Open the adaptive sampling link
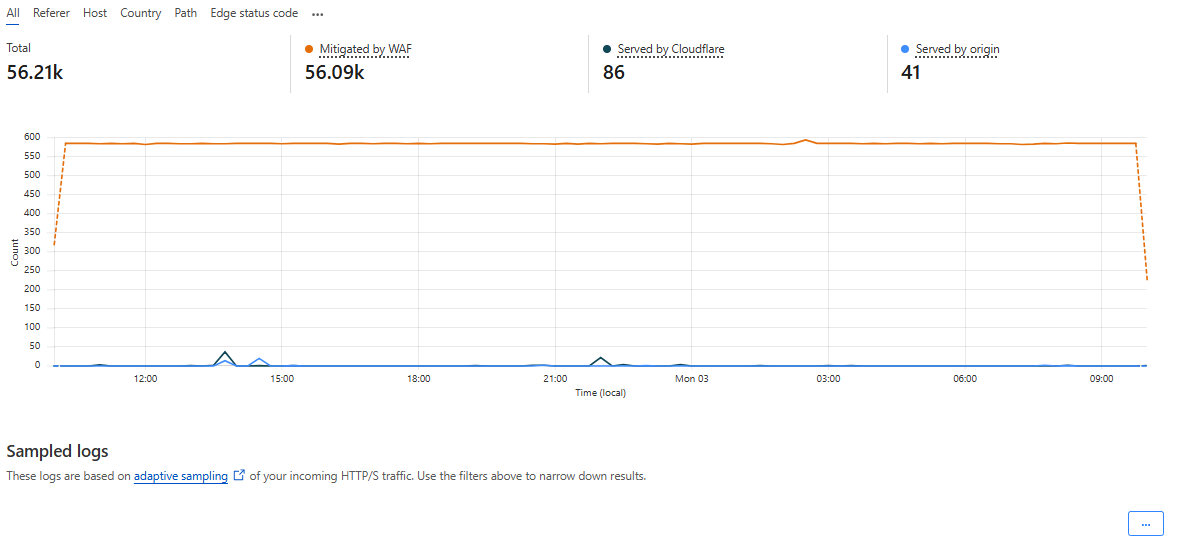 [x=181, y=476]
